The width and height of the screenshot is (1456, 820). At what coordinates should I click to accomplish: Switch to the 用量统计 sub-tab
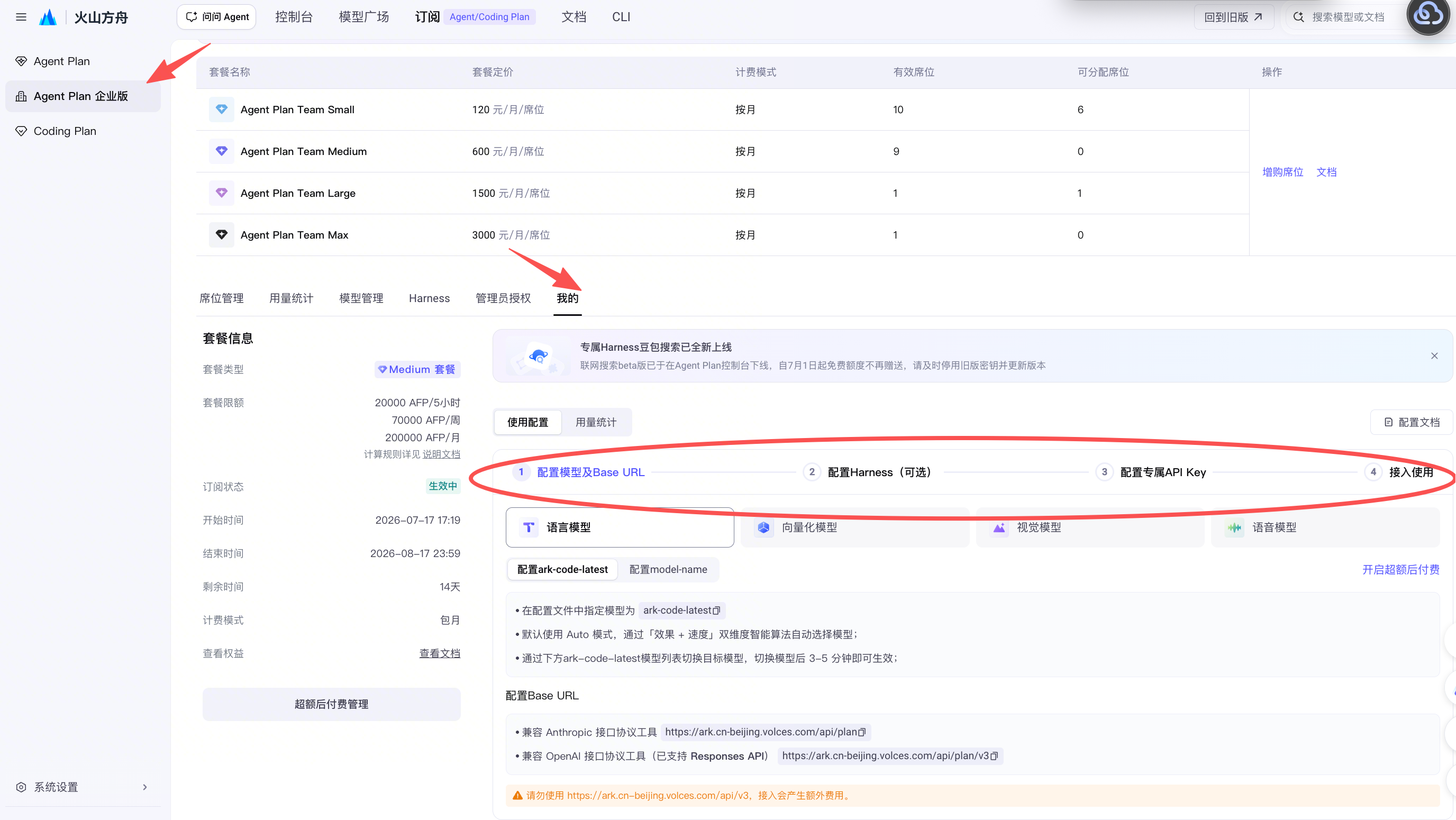point(596,422)
